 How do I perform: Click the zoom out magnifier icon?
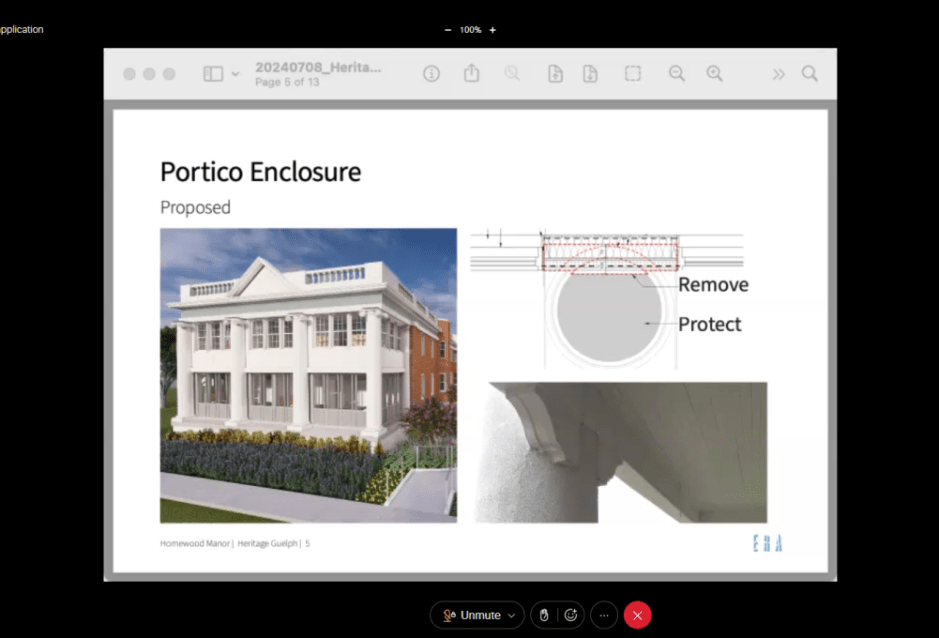coord(677,74)
